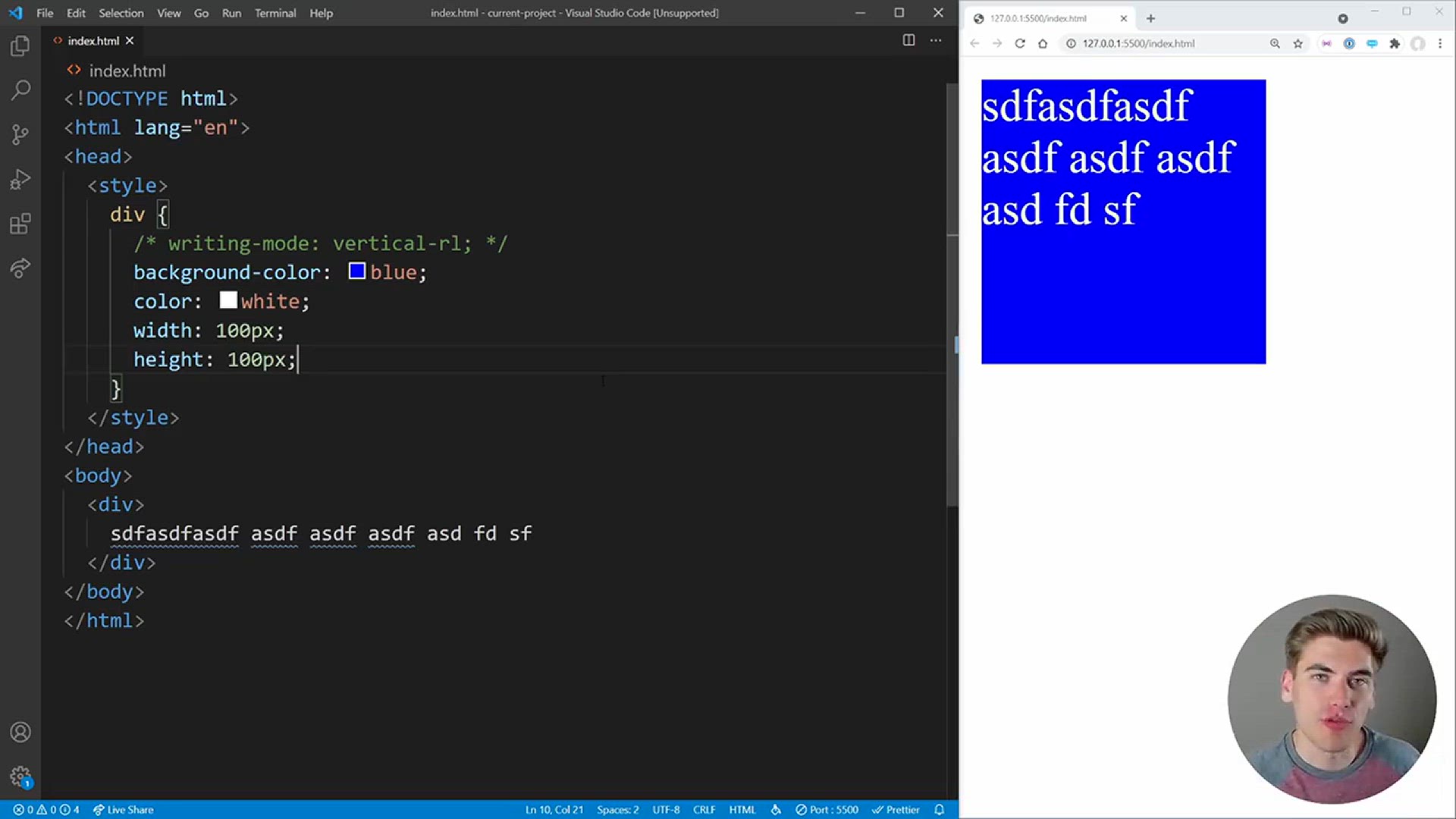The image size is (1456, 819).
Task: Click the presenter webcam thumbnail
Action: 1332,698
